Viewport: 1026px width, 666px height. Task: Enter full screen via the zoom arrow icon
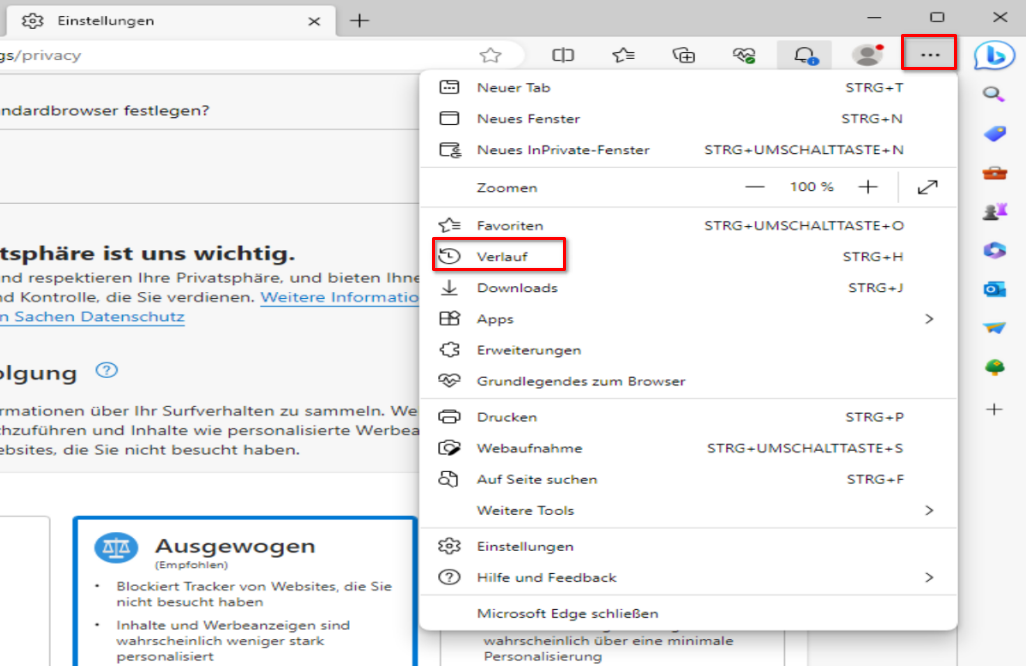pyautogui.click(x=927, y=187)
